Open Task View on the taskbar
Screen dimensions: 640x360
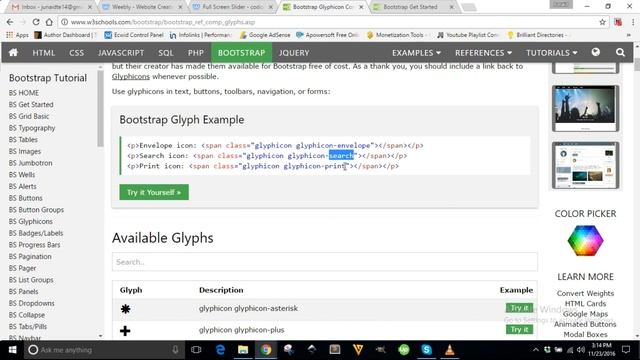(196, 350)
